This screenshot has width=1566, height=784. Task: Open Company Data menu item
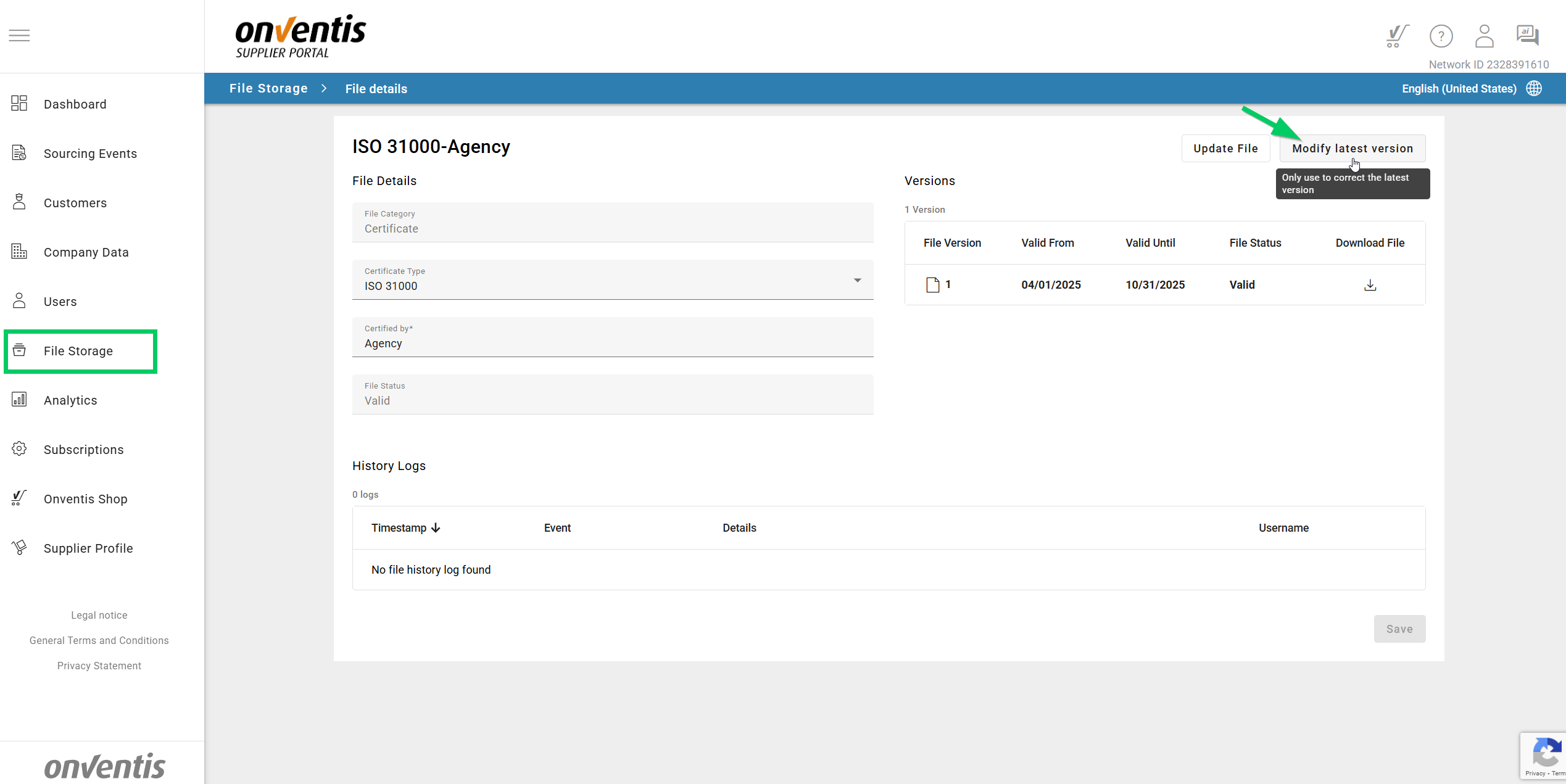86,252
